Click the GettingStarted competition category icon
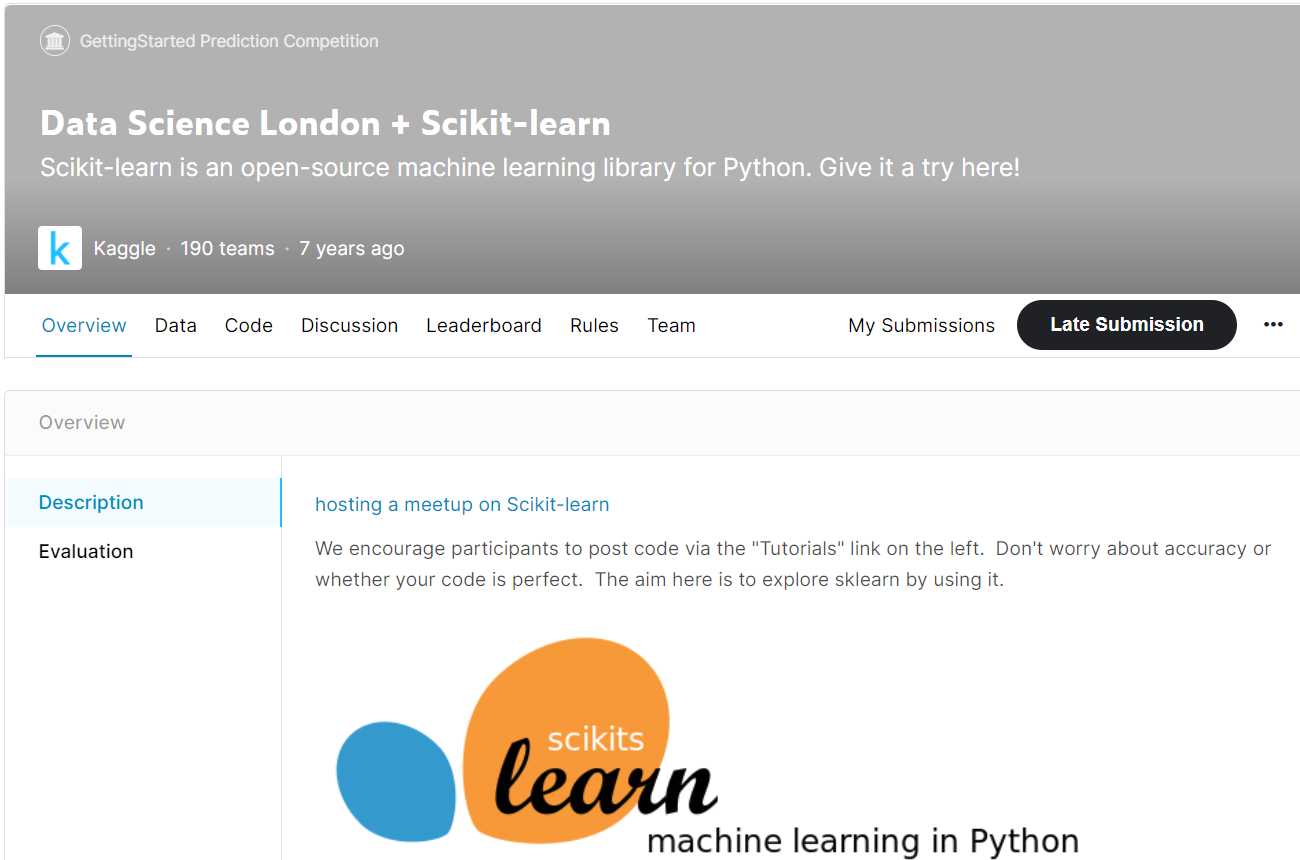1300x860 pixels. click(55, 41)
